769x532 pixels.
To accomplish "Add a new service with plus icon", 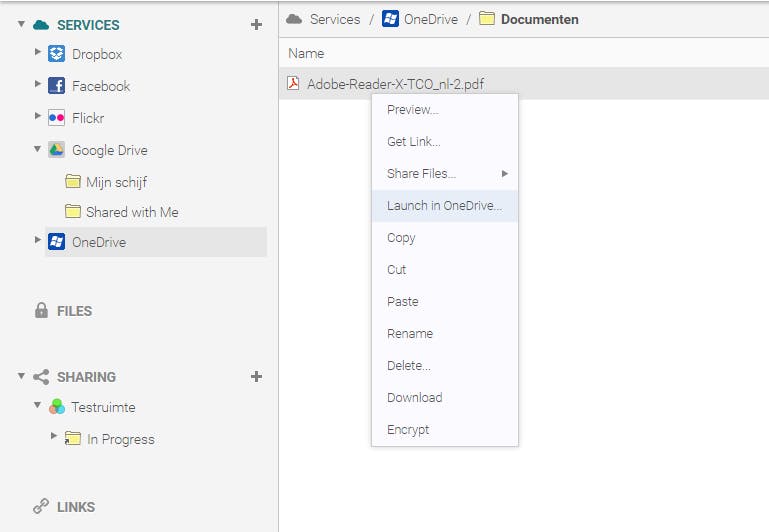I will click(256, 24).
